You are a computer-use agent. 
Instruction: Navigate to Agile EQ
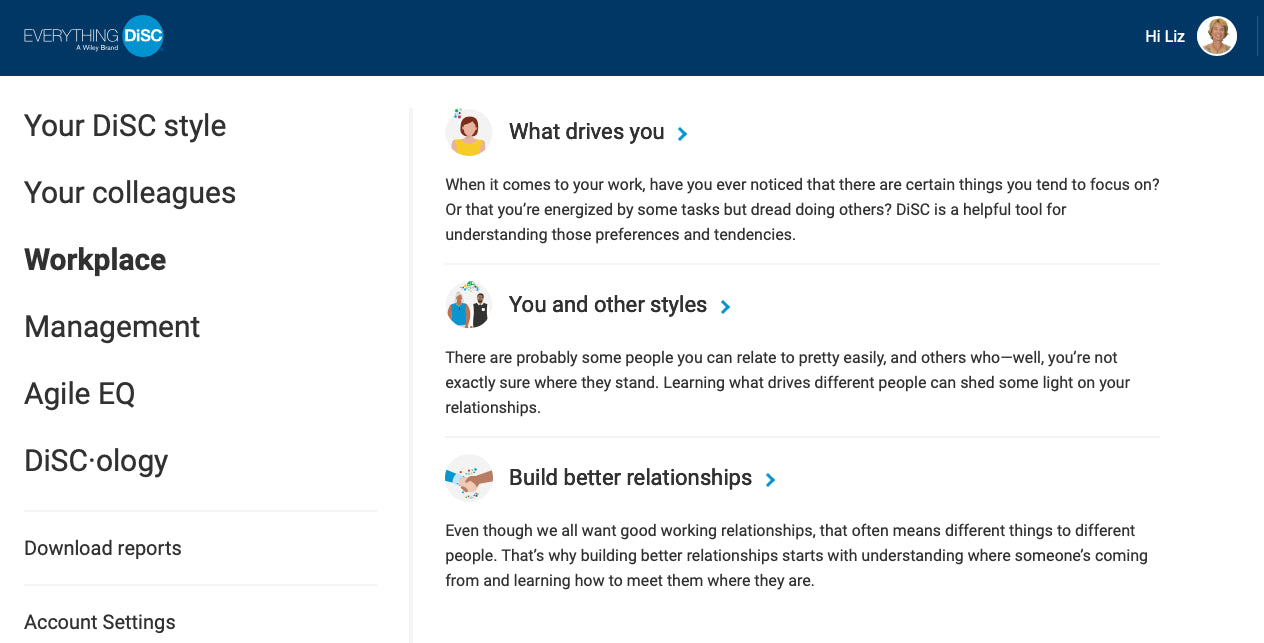tap(80, 394)
